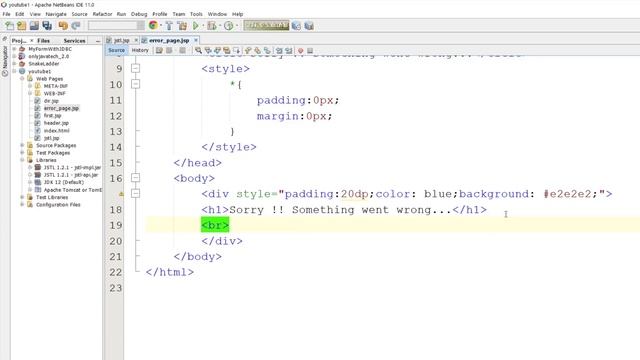Click the Profile Project toolbar icon
This screenshot has height=360, width=640.
coord(229,26)
